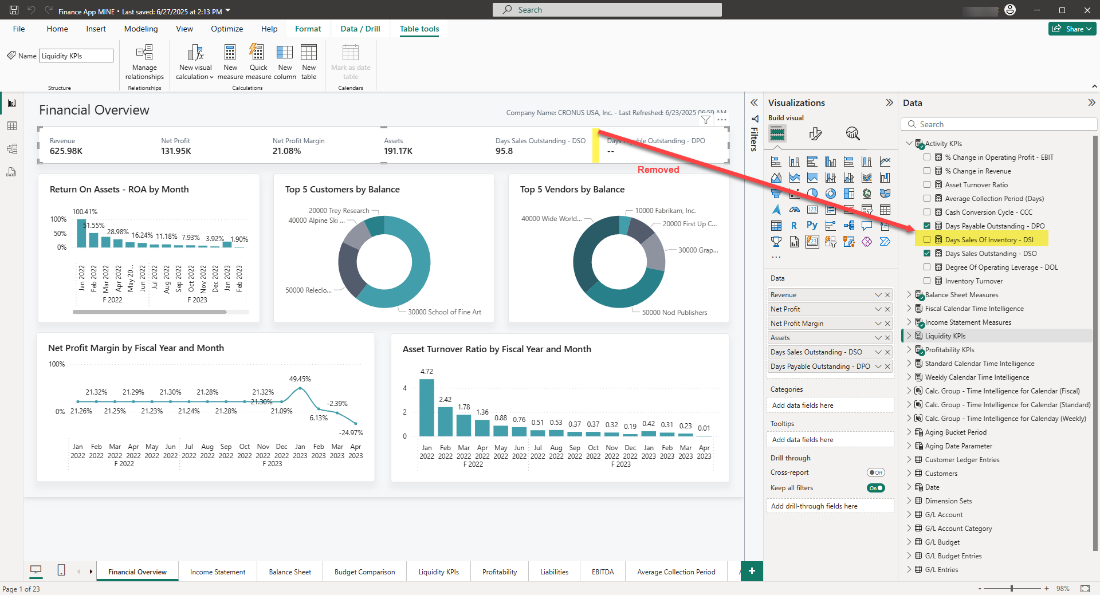Check Cash Conversion Cycle - CCC
Image resolution: width=1100 pixels, height=595 pixels.
point(927,212)
